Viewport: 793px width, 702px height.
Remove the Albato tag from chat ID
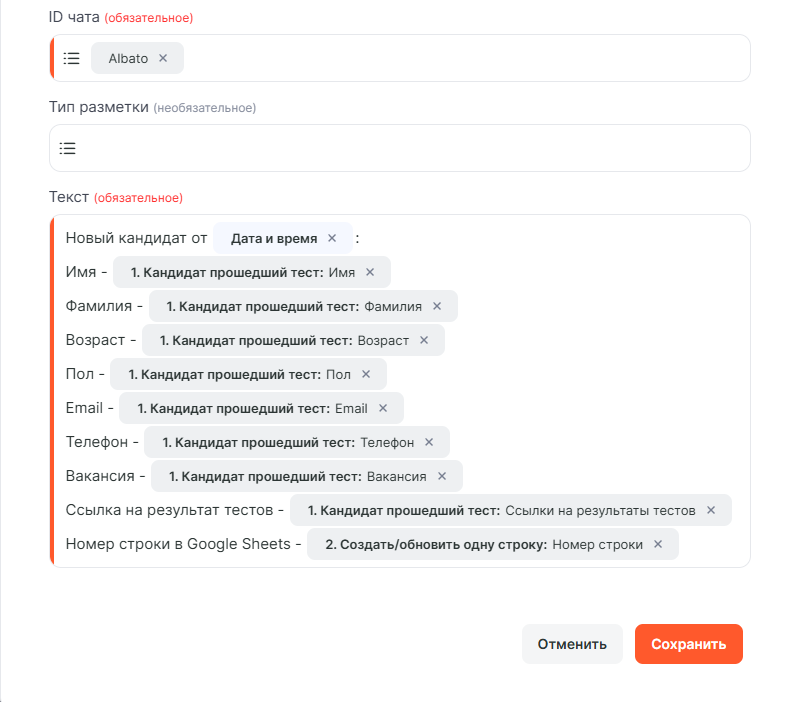pyautogui.click(x=163, y=59)
